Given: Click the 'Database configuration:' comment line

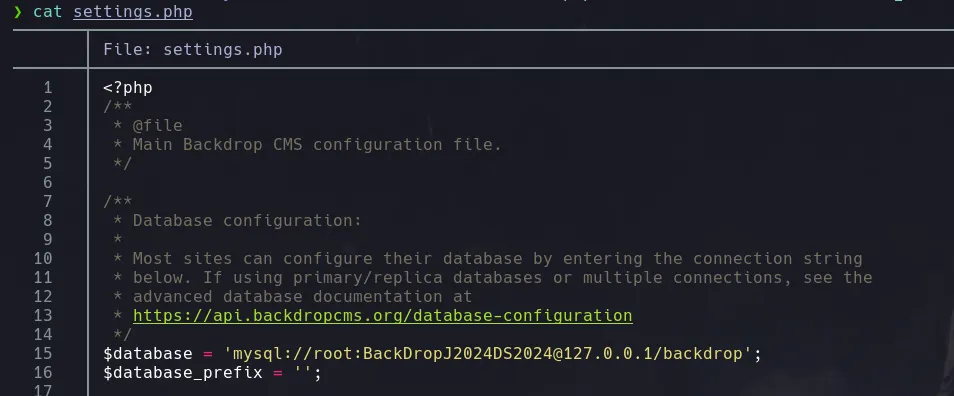Looking at the screenshot, I should pyautogui.click(x=247, y=220).
